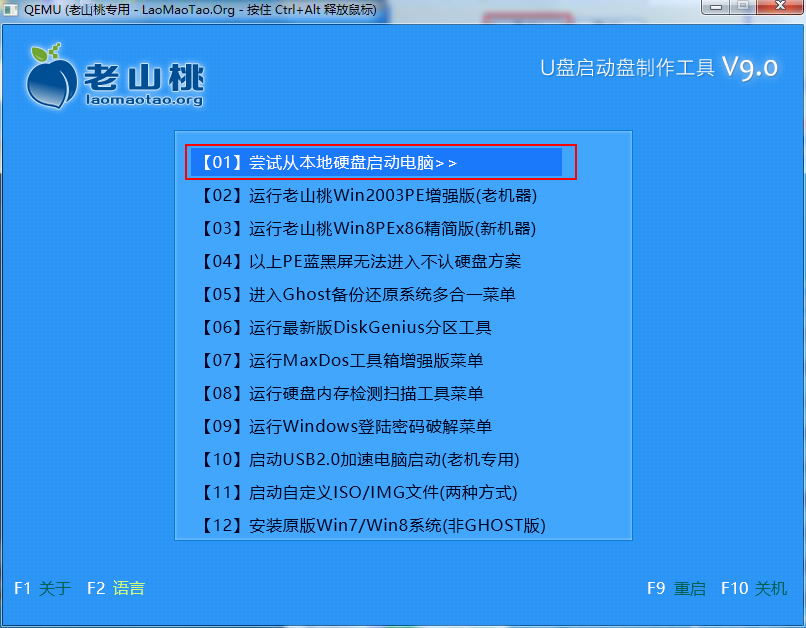
Task: Select 【01】尝试从本地硬盘启动电脑 menu entry
Action: (376, 162)
